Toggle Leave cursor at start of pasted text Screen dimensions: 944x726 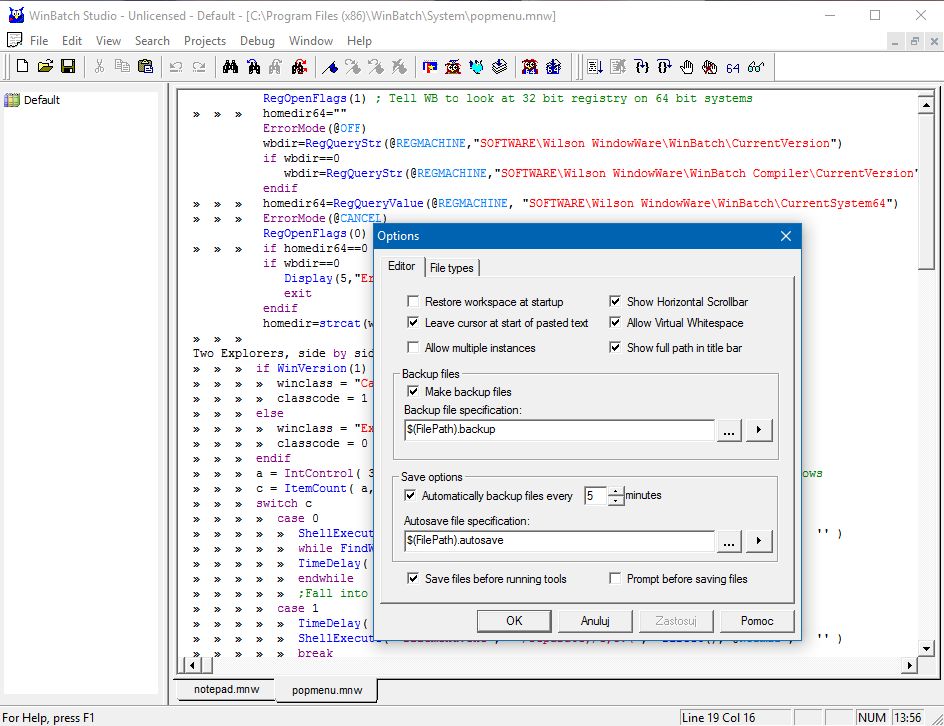click(413, 322)
